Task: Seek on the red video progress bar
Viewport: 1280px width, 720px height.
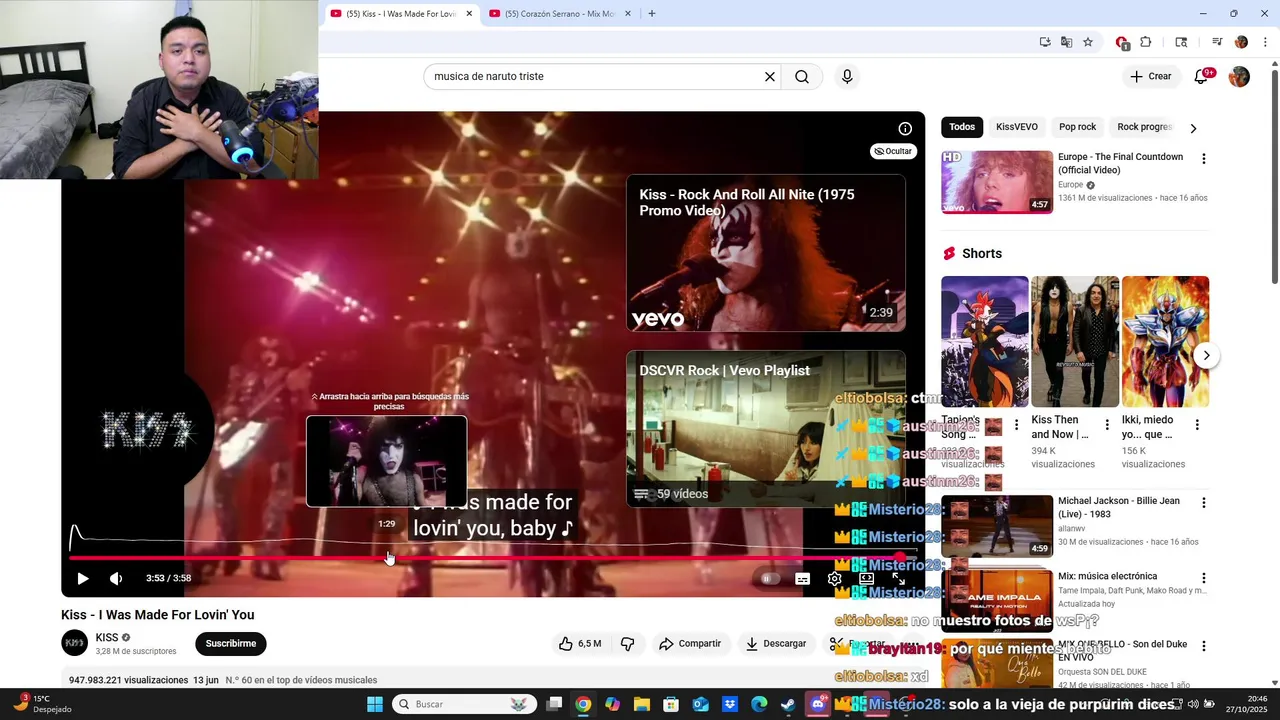Action: 493,558
